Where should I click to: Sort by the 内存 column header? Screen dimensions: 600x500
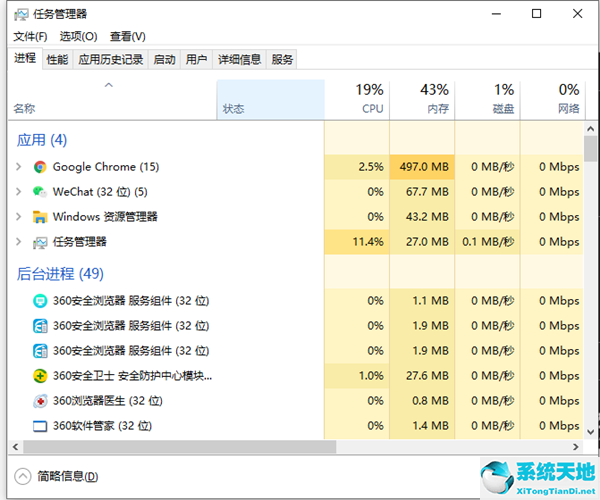click(422, 100)
